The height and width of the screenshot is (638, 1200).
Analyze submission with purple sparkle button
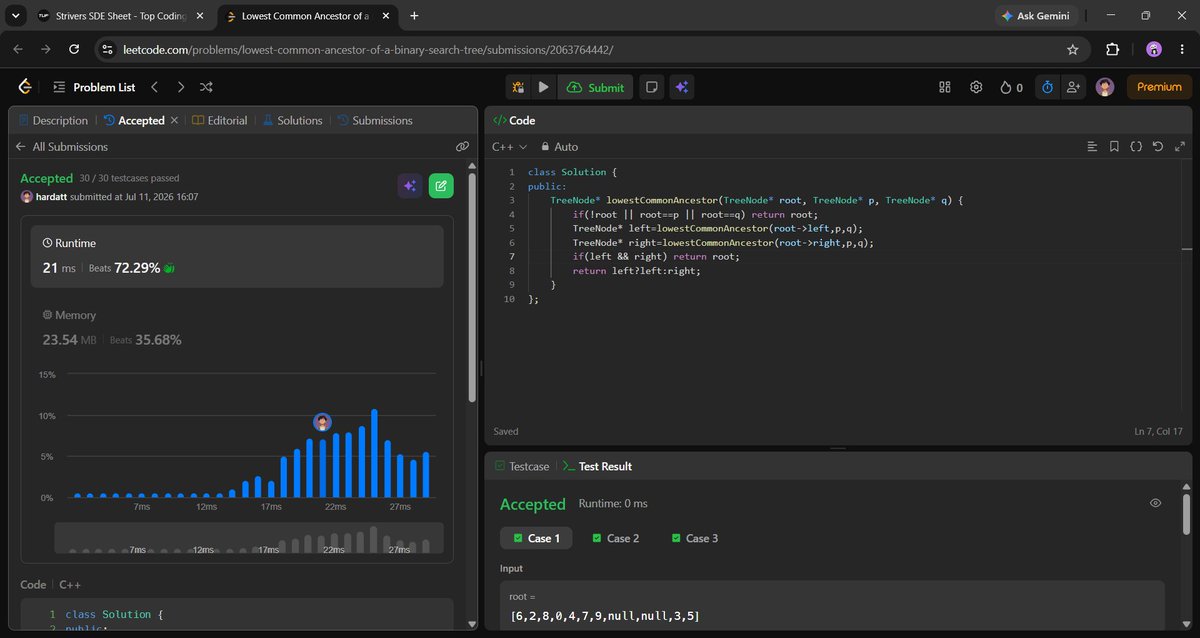click(x=409, y=185)
